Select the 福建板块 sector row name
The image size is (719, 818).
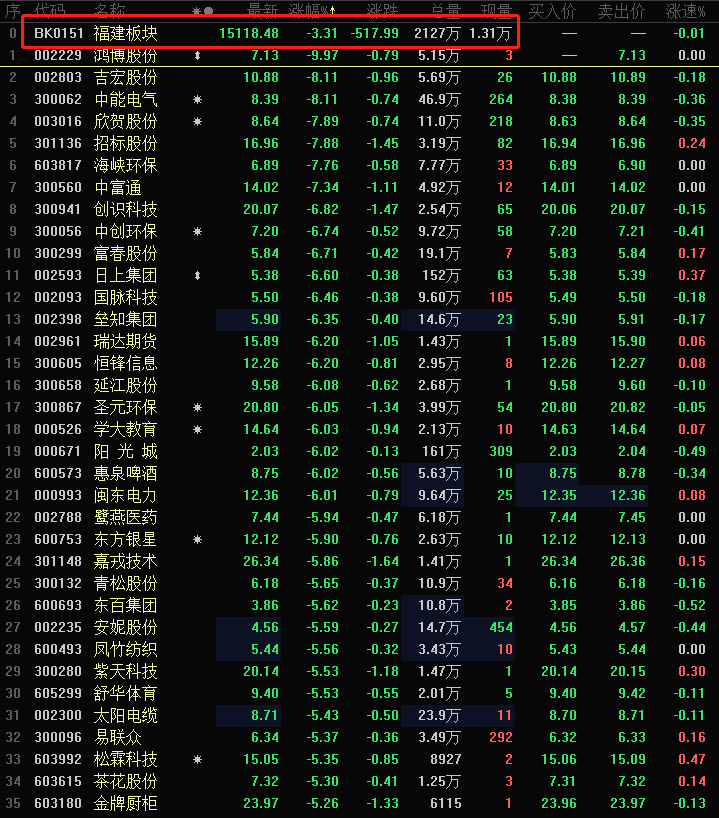125,33
